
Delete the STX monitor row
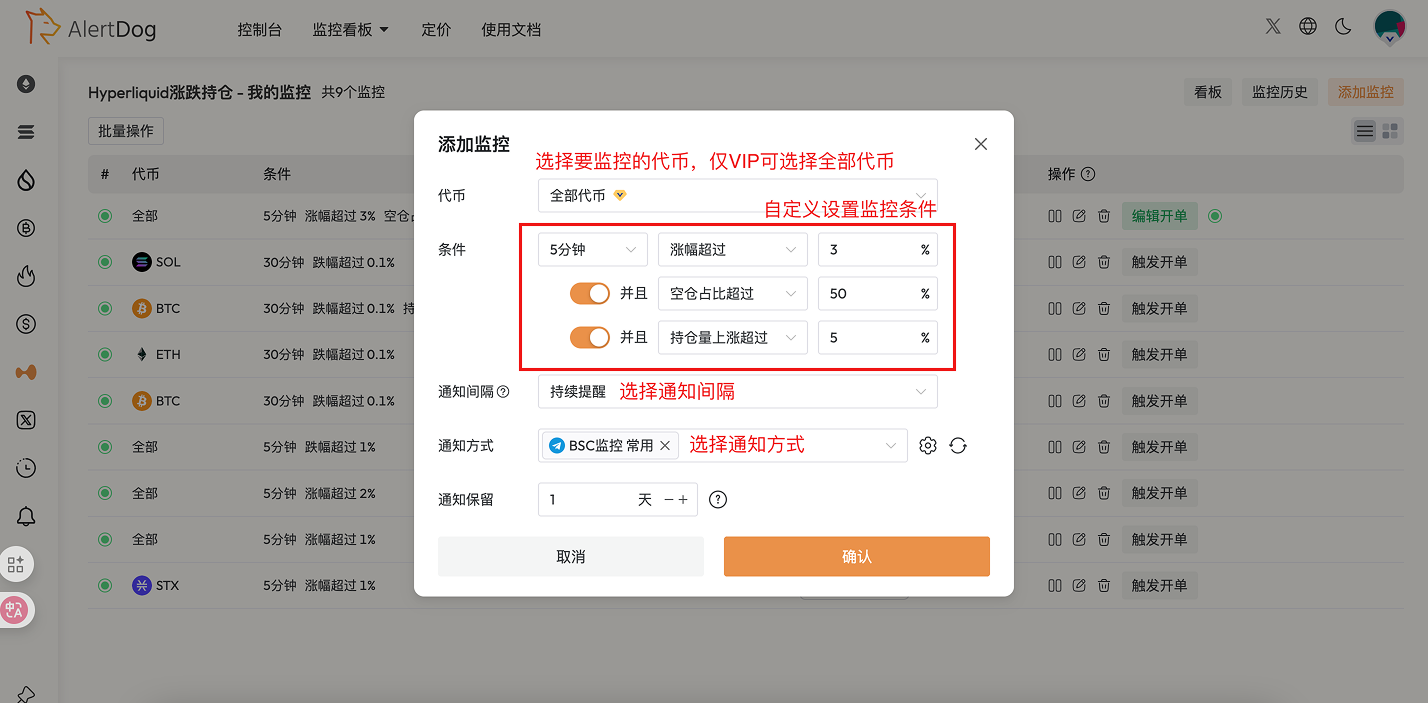pyautogui.click(x=1104, y=585)
